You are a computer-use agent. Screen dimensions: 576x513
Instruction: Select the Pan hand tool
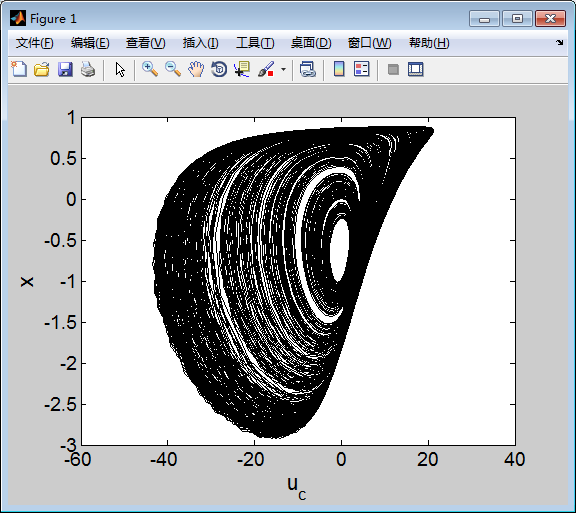(x=196, y=69)
